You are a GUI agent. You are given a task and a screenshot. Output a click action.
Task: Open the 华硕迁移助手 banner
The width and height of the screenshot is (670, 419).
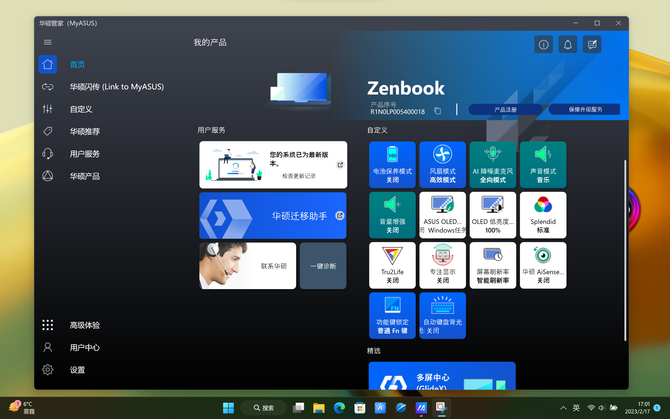273,216
